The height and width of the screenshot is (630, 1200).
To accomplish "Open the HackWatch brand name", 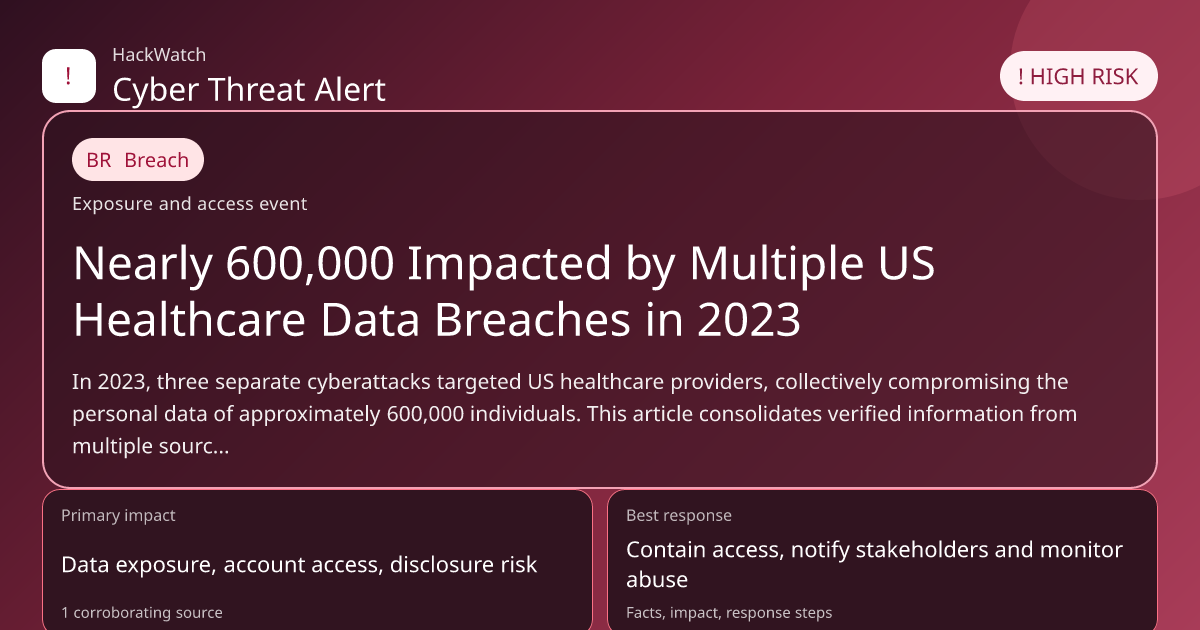I will (159, 55).
